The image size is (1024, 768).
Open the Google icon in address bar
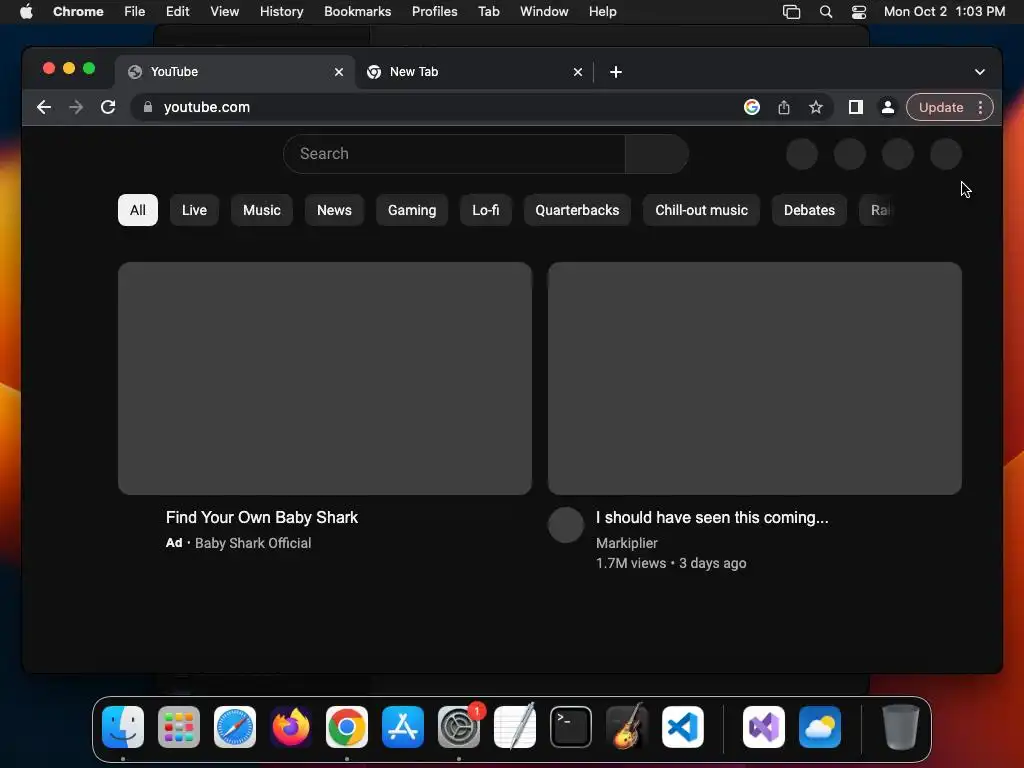point(752,107)
